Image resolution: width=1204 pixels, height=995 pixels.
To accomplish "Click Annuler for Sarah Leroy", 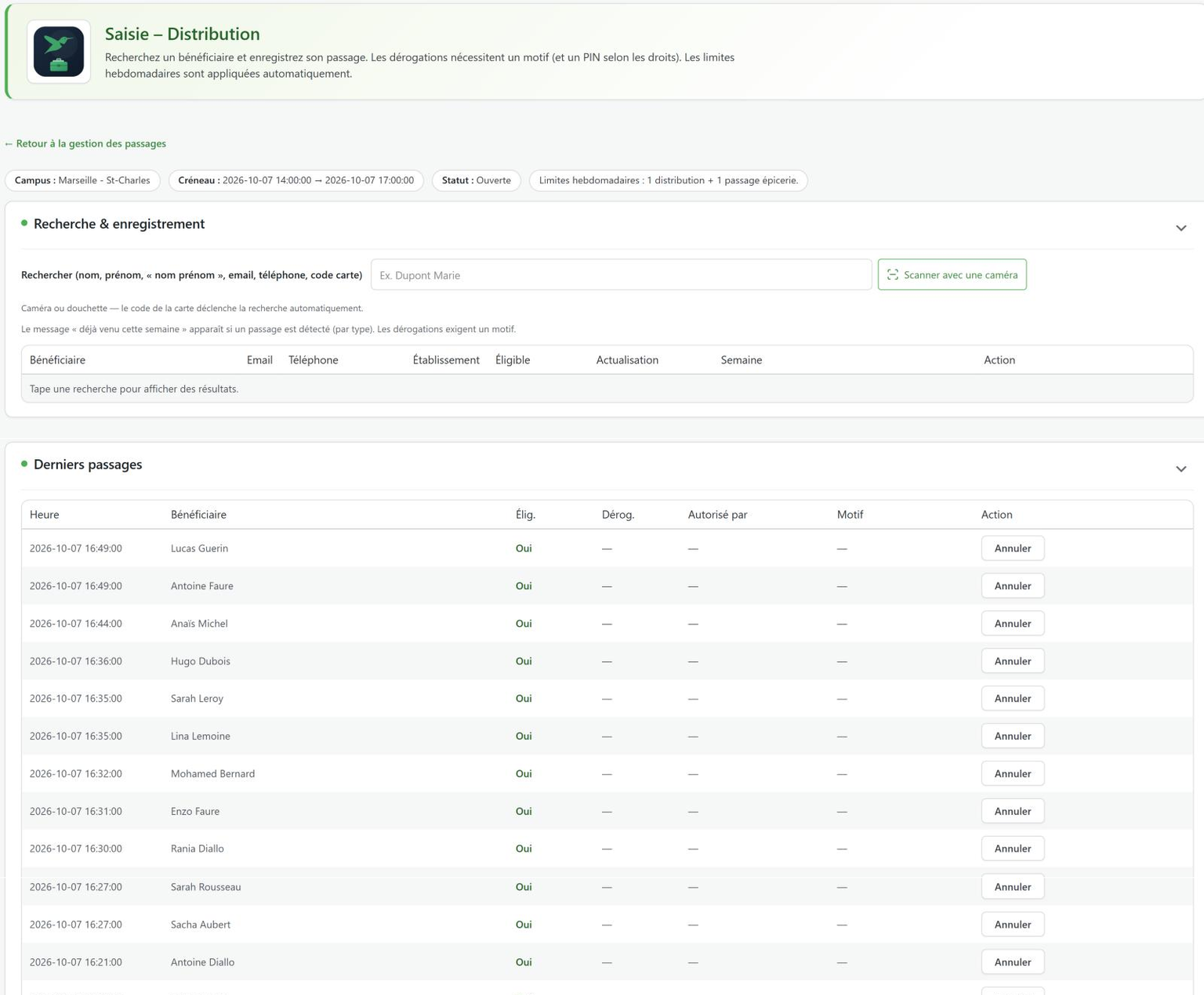I will click(x=1012, y=699).
